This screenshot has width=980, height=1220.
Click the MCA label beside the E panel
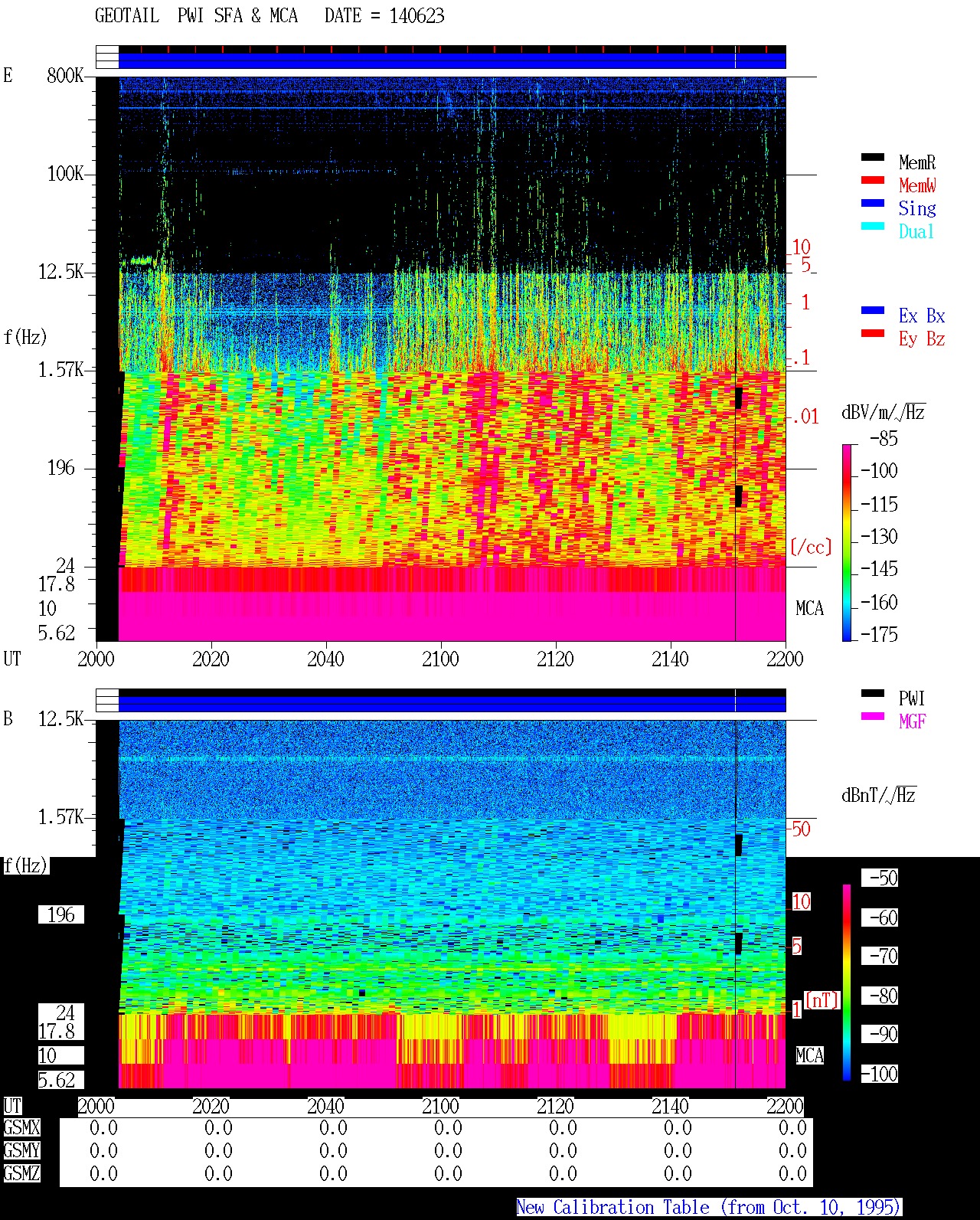point(809,608)
